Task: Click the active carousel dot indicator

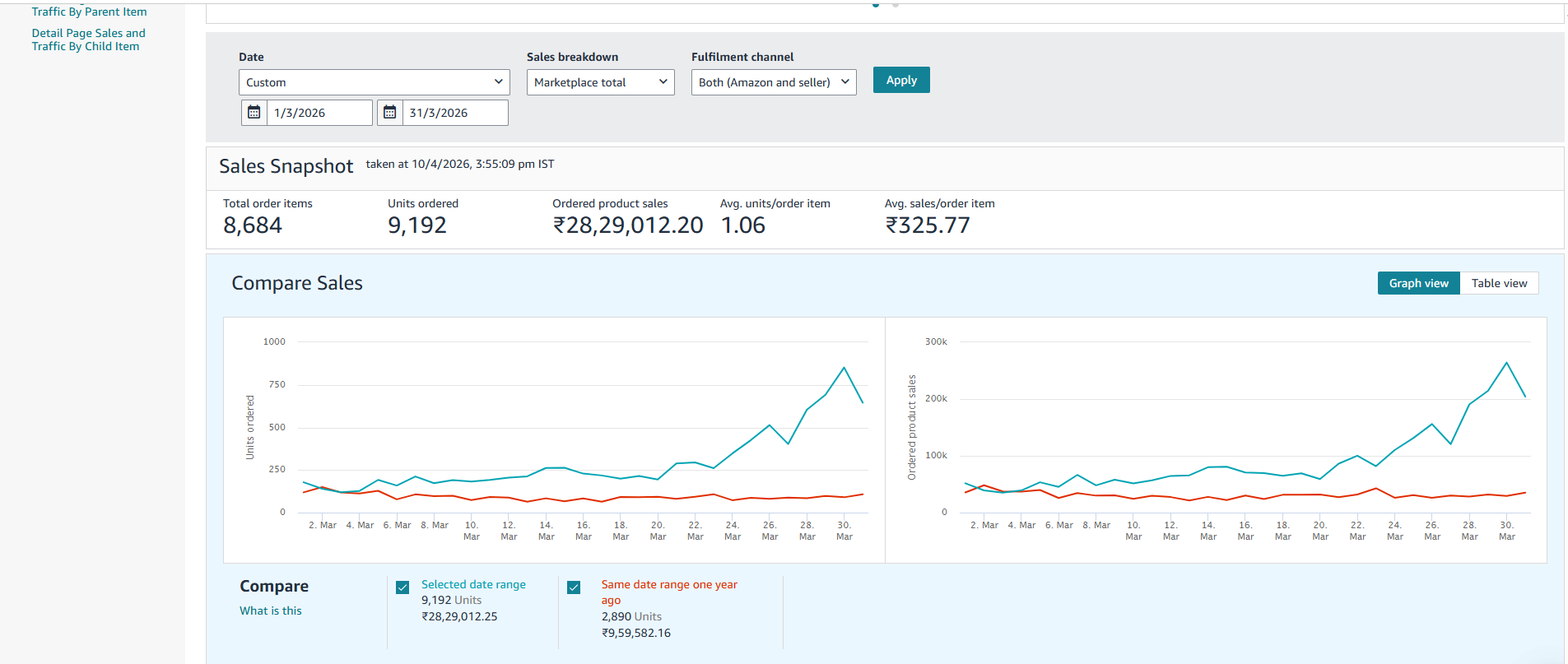Action: 876,5
